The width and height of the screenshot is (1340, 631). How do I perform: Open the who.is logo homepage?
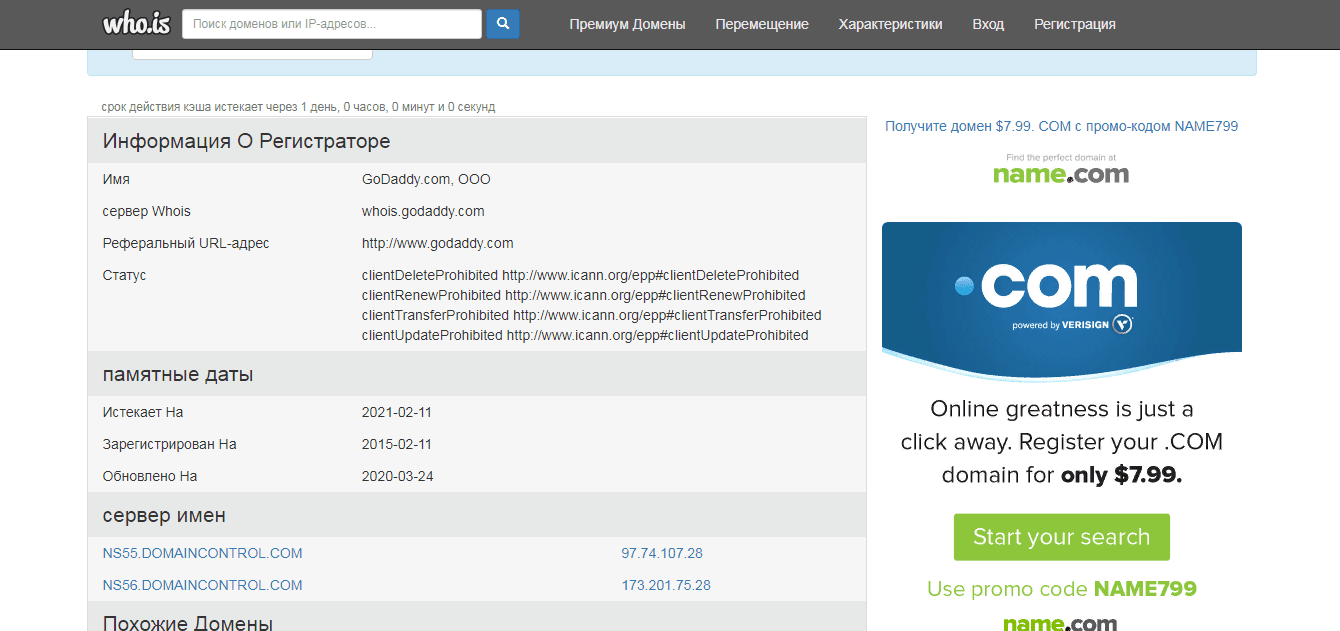point(136,23)
